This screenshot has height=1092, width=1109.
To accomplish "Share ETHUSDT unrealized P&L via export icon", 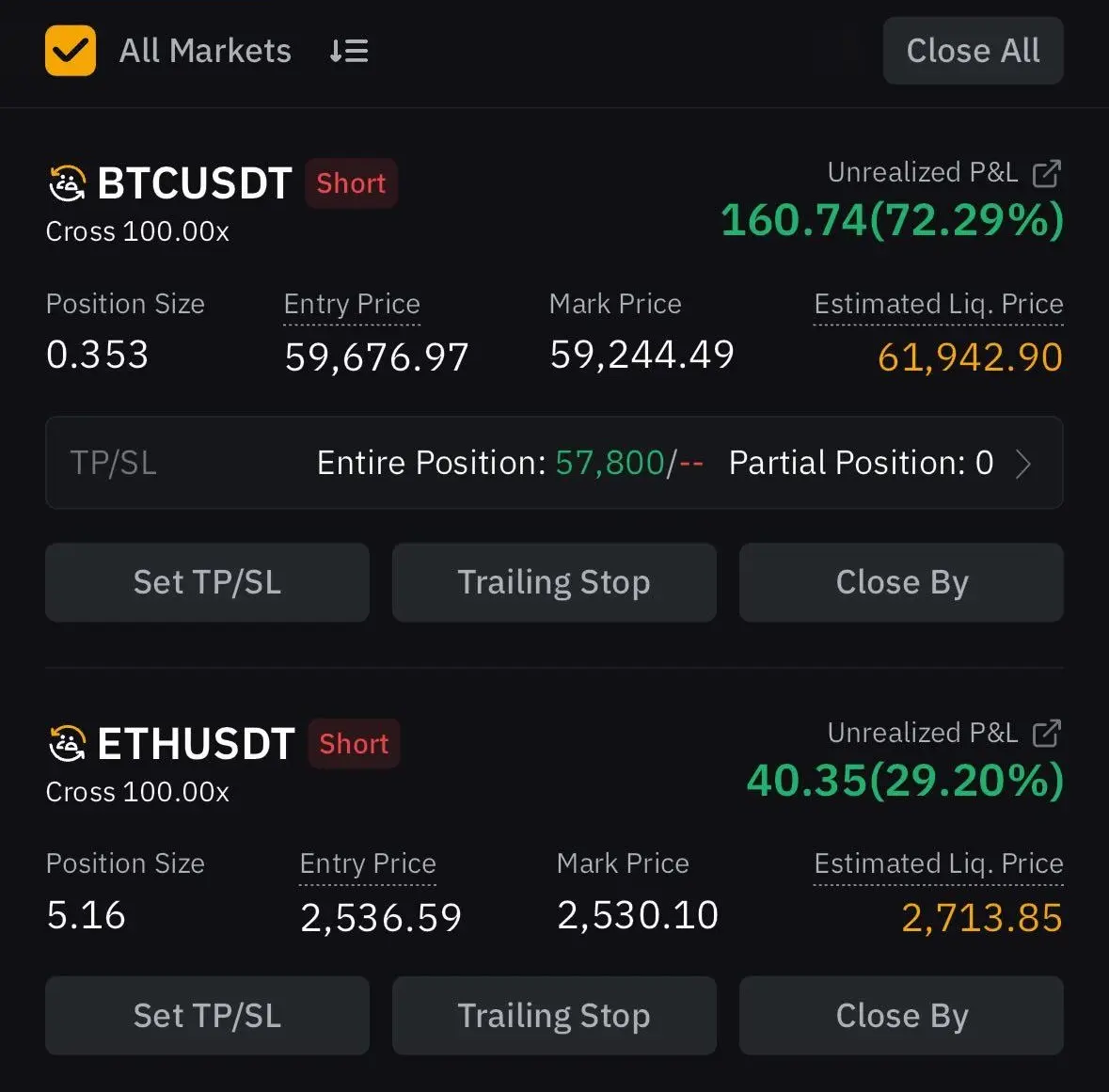I will (x=1046, y=734).
